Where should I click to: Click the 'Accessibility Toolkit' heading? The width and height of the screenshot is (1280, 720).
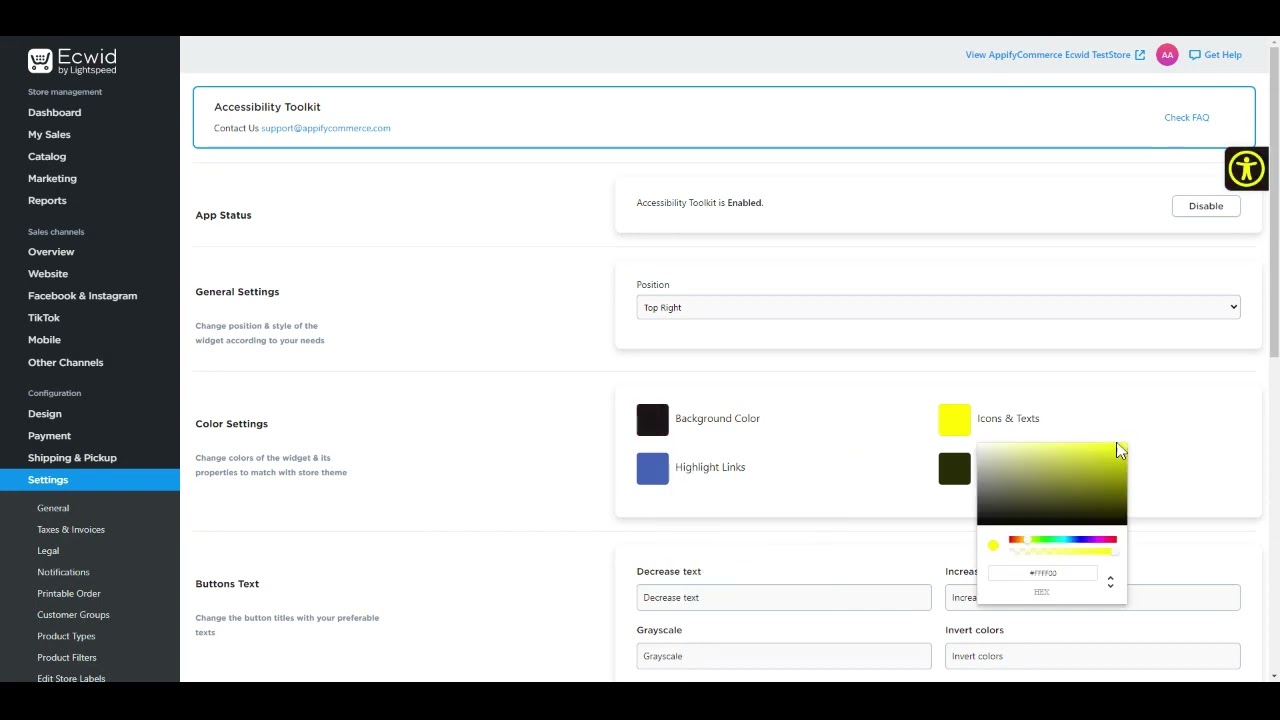point(267,107)
